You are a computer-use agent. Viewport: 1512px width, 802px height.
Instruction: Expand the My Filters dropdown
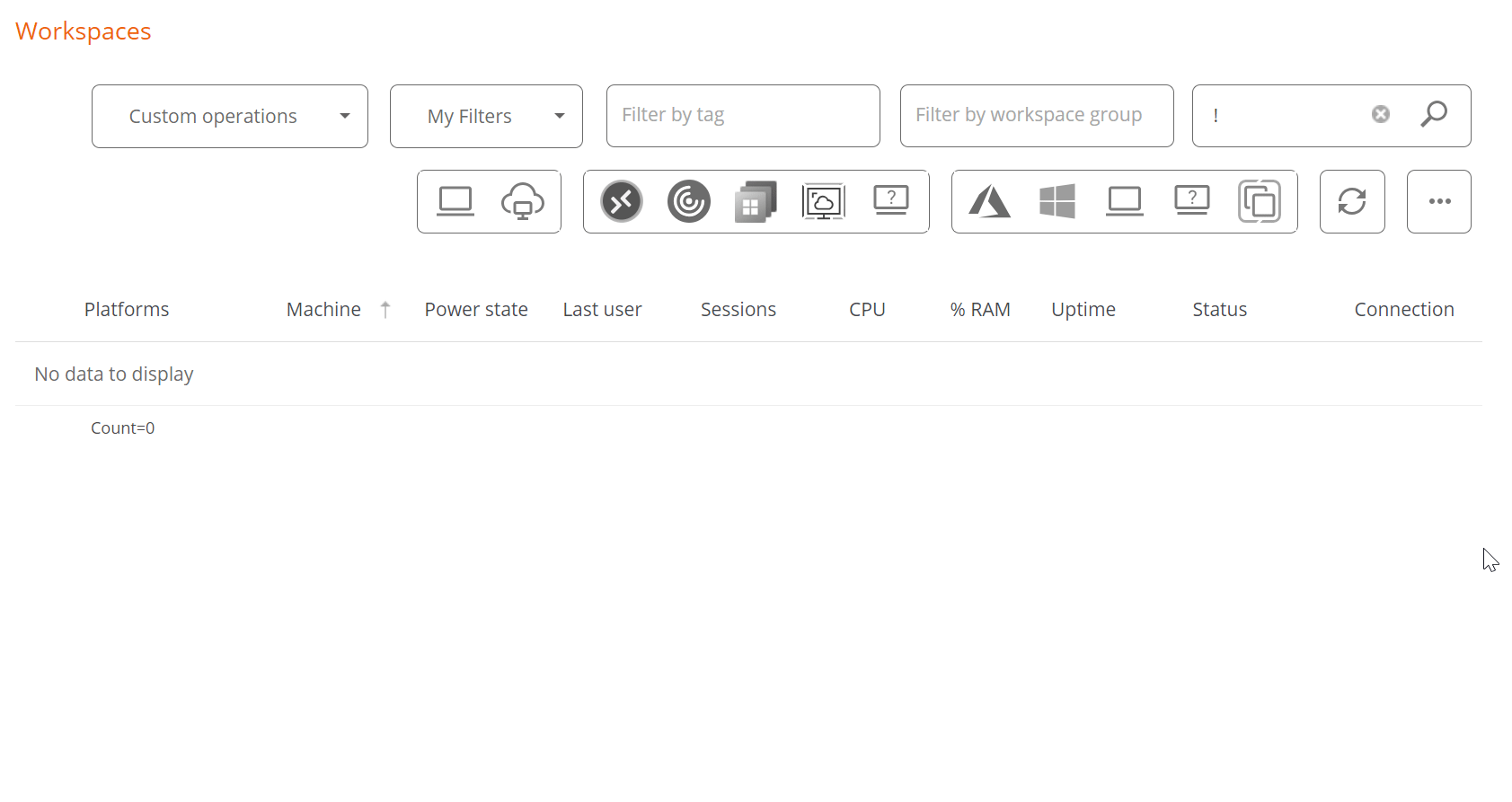tap(486, 116)
